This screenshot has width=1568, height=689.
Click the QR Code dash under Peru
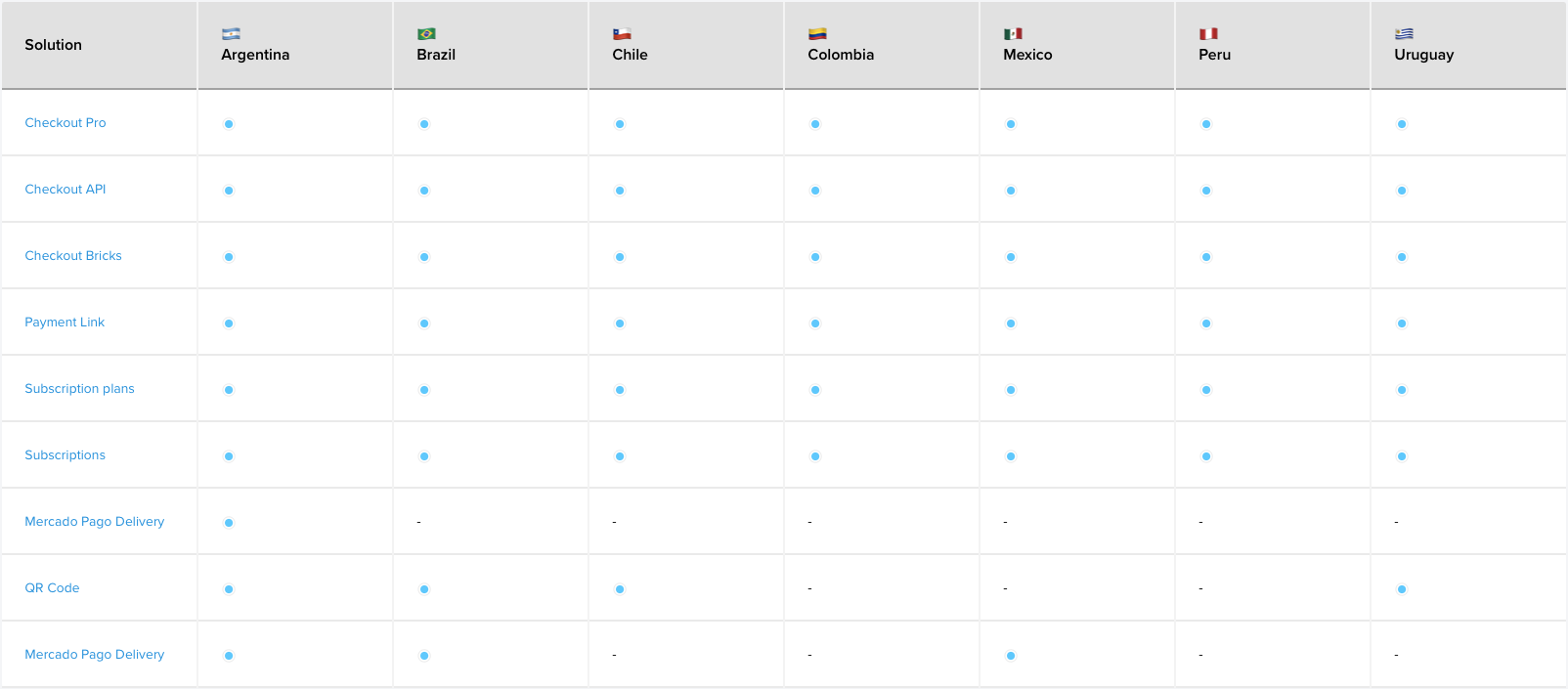point(1200,588)
